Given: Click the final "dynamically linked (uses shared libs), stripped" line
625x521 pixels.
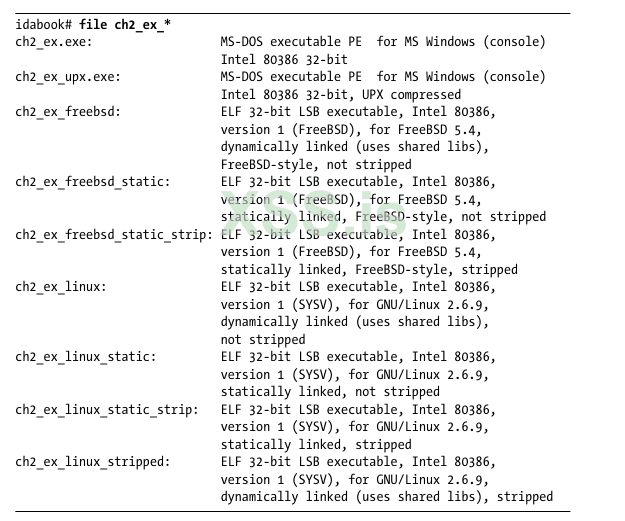Looking at the screenshot, I should [386, 497].
